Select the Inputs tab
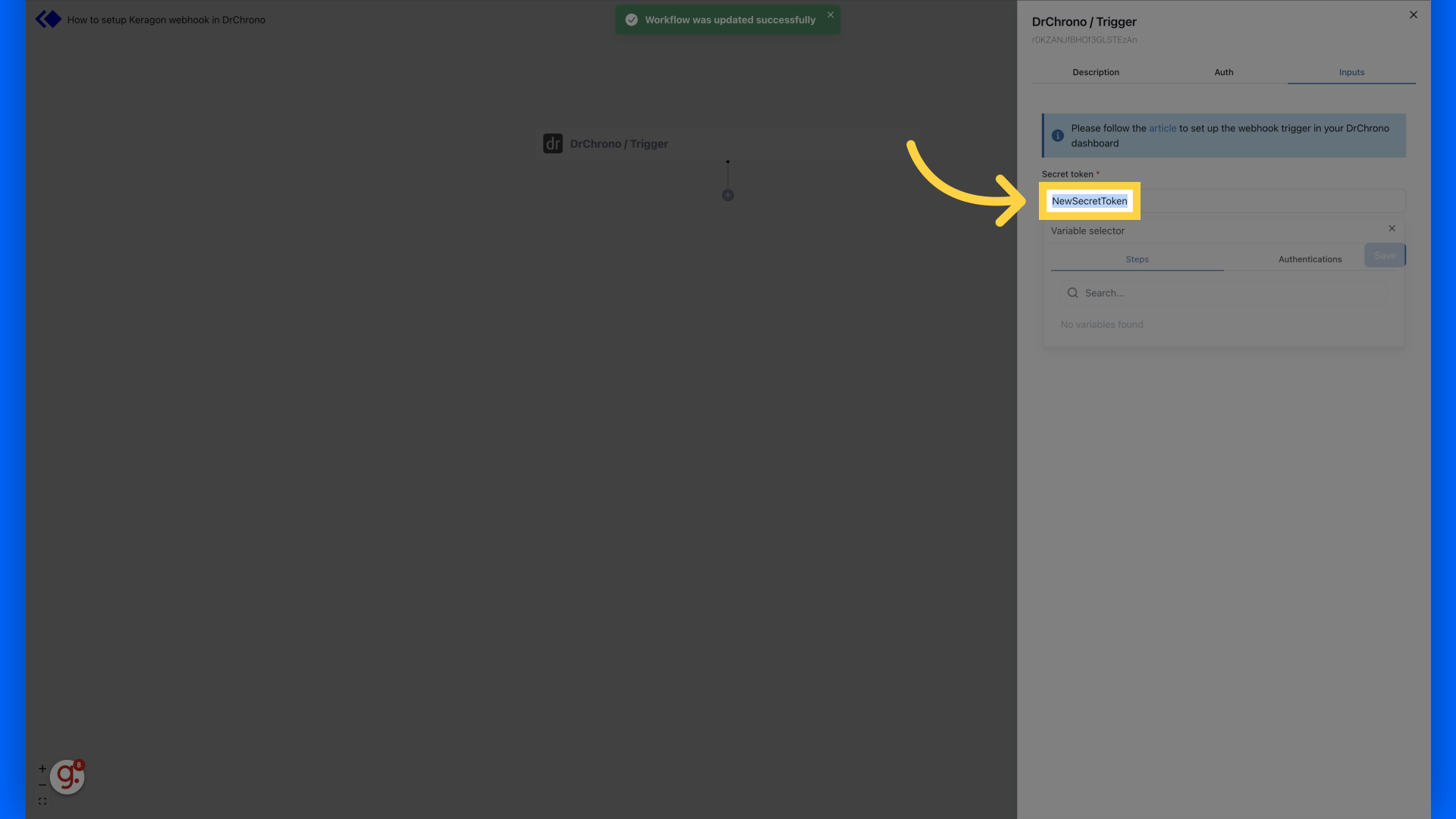Image resolution: width=1456 pixels, height=819 pixels. coord(1351,72)
